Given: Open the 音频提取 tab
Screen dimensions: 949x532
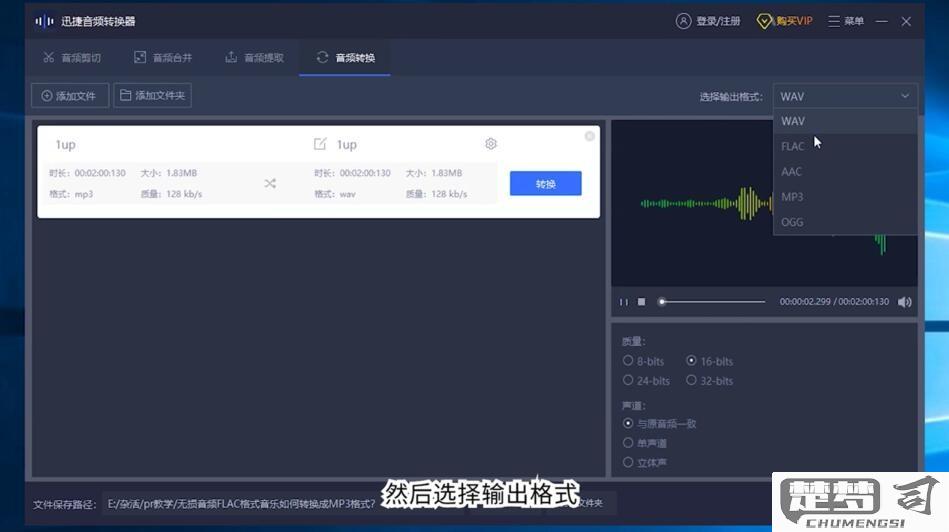Looking at the screenshot, I should click(x=254, y=57).
